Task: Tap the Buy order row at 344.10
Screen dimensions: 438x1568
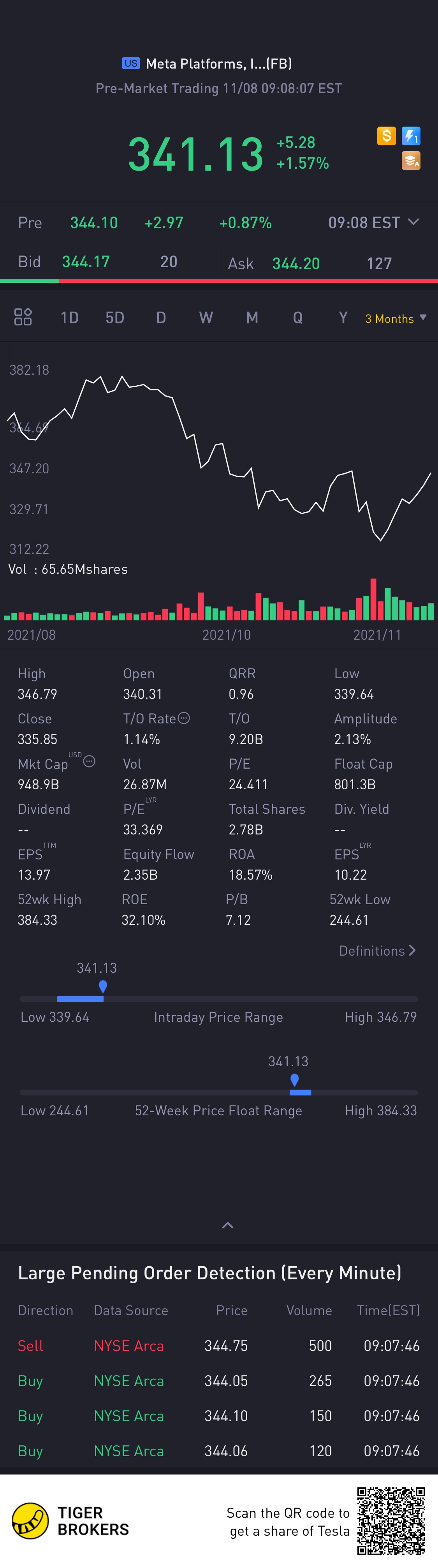Action: tap(219, 1416)
